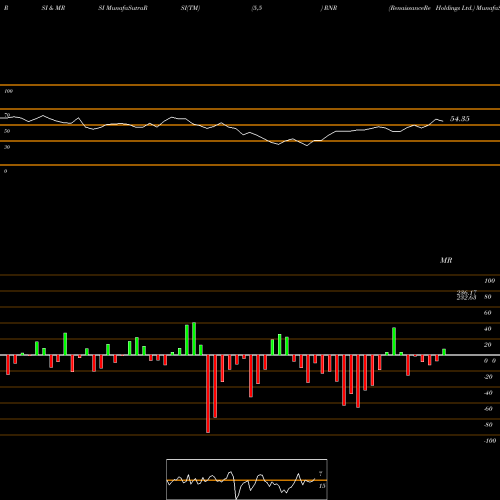Click the end point of RSI line
The width and height of the screenshot is (500, 500).
pyautogui.click(x=443, y=121)
